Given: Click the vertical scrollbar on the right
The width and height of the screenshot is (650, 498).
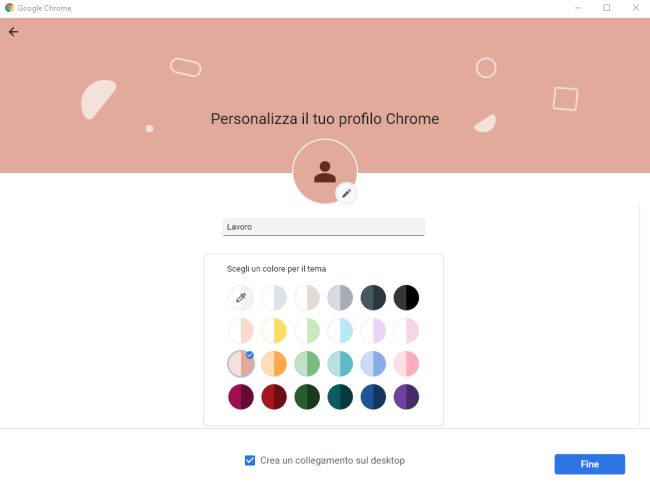Looking at the screenshot, I should pyautogui.click(x=640, y=316).
